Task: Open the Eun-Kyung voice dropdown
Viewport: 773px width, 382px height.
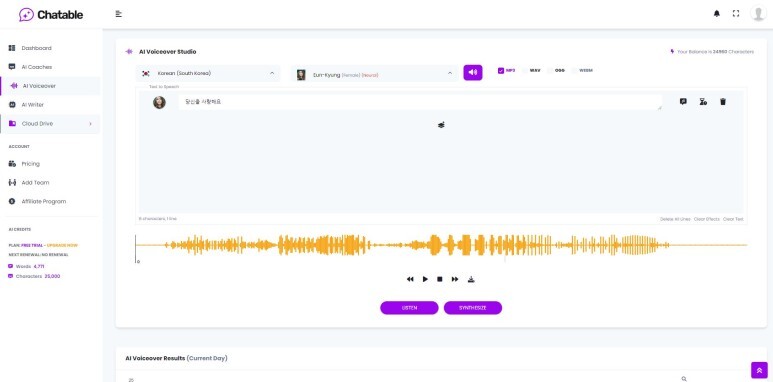Action: click(374, 73)
